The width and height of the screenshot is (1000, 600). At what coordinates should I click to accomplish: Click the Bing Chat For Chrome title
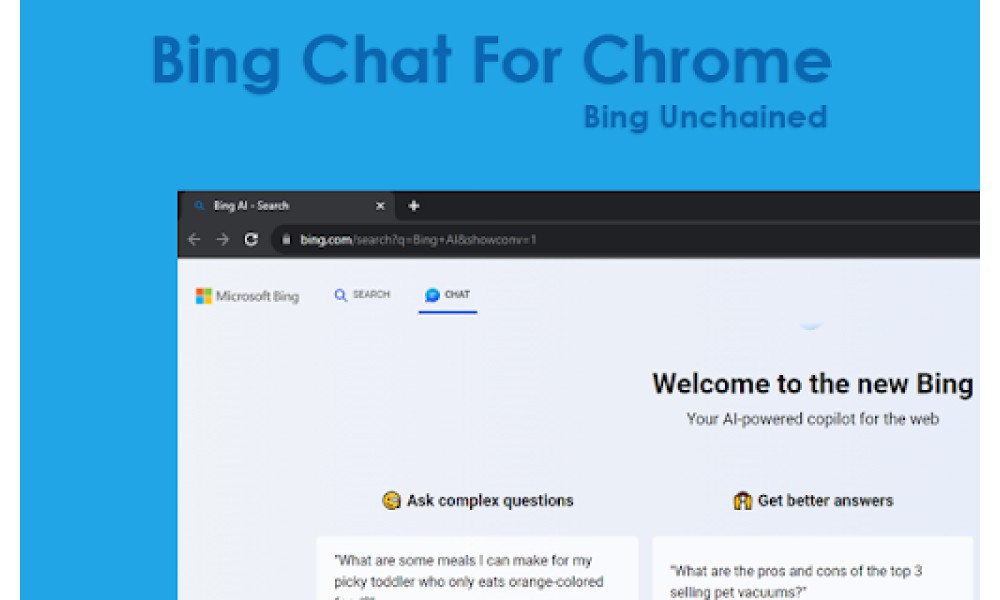491,62
